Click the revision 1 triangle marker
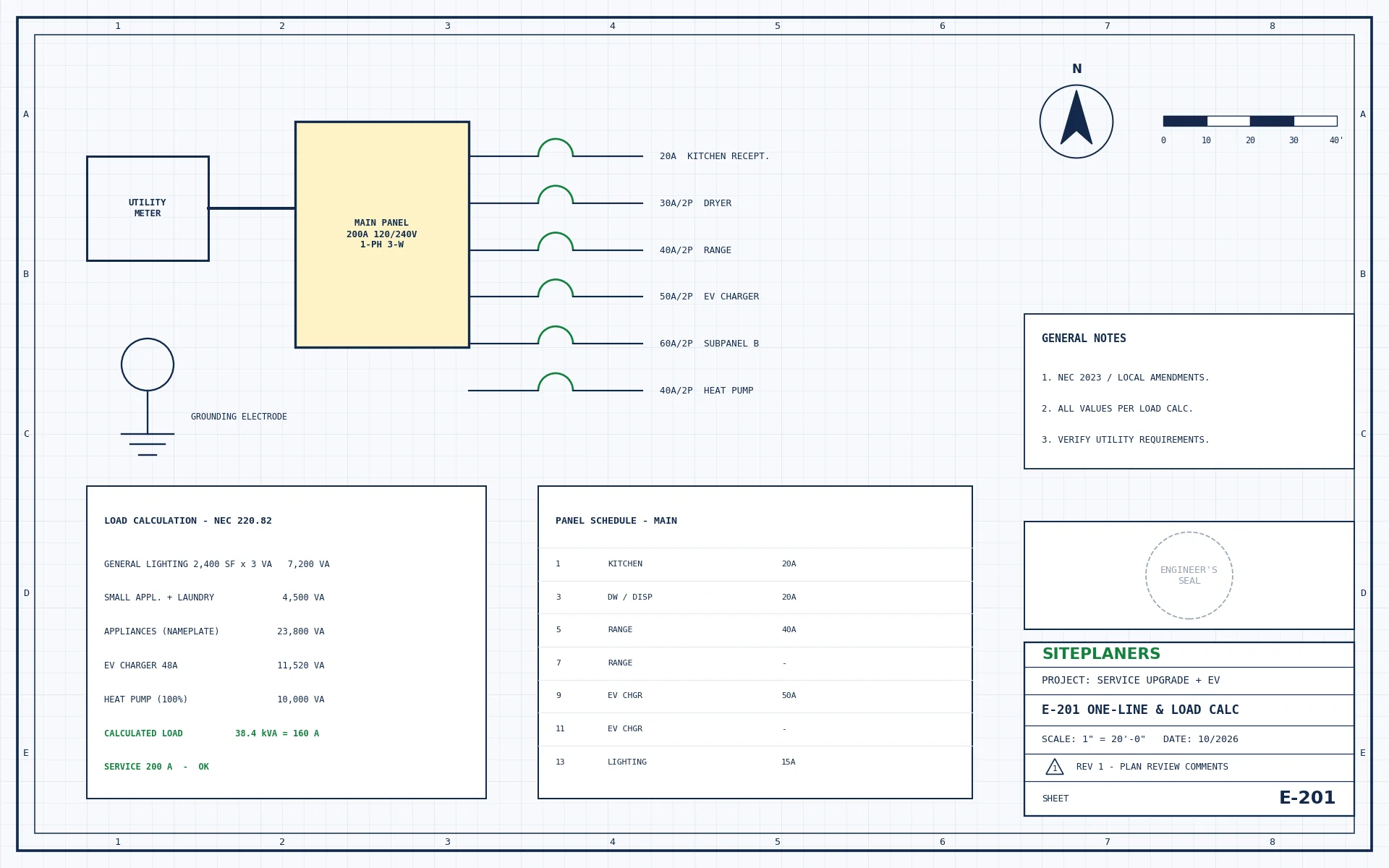This screenshot has width=1389, height=868. point(1055,767)
